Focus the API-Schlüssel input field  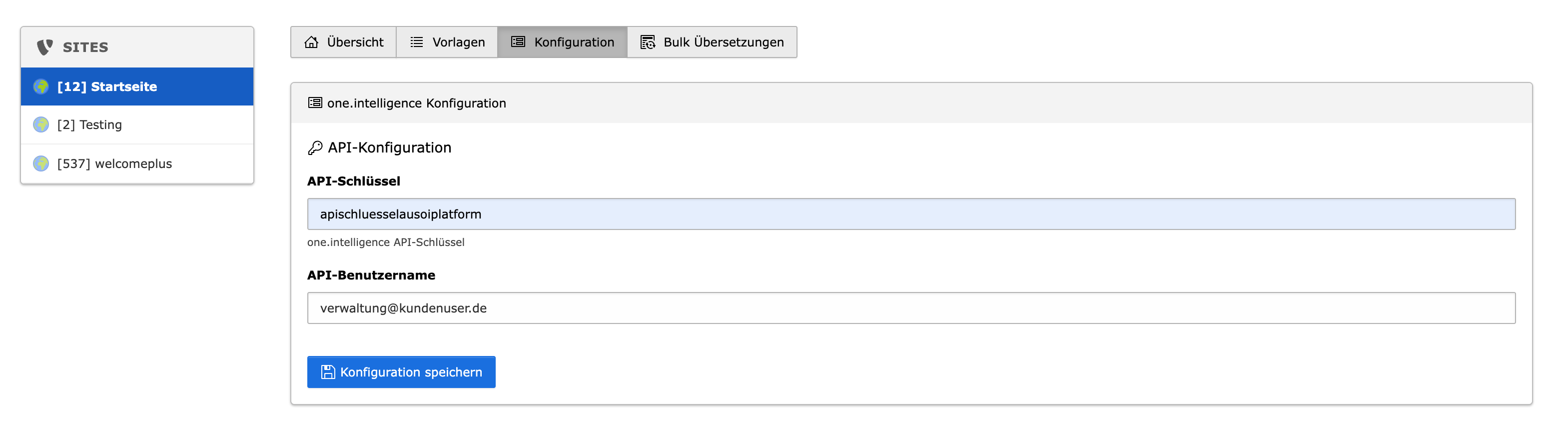910,214
